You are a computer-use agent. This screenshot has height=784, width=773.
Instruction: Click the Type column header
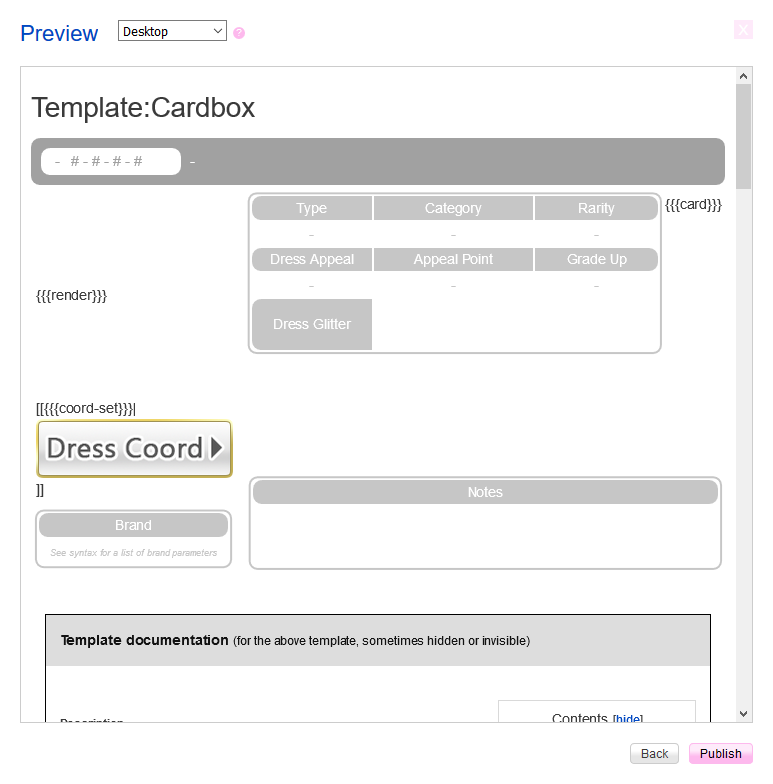tap(312, 208)
